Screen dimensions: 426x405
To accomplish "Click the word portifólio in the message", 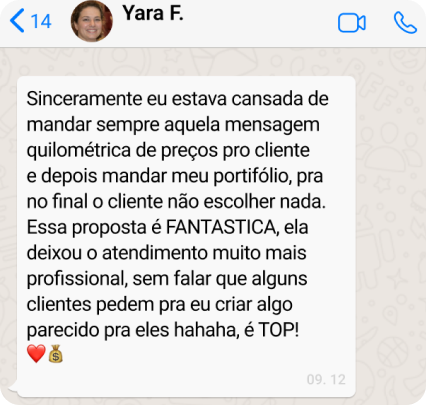I will (252, 176).
